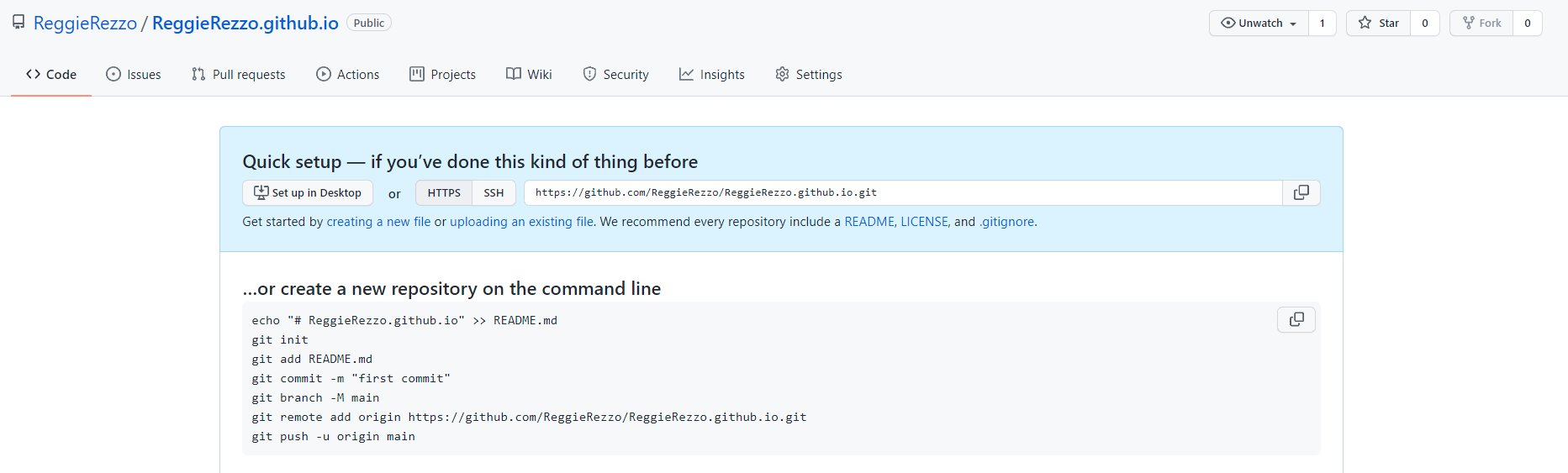
Task: Click the Code angle-brackets icon
Action: (34, 74)
